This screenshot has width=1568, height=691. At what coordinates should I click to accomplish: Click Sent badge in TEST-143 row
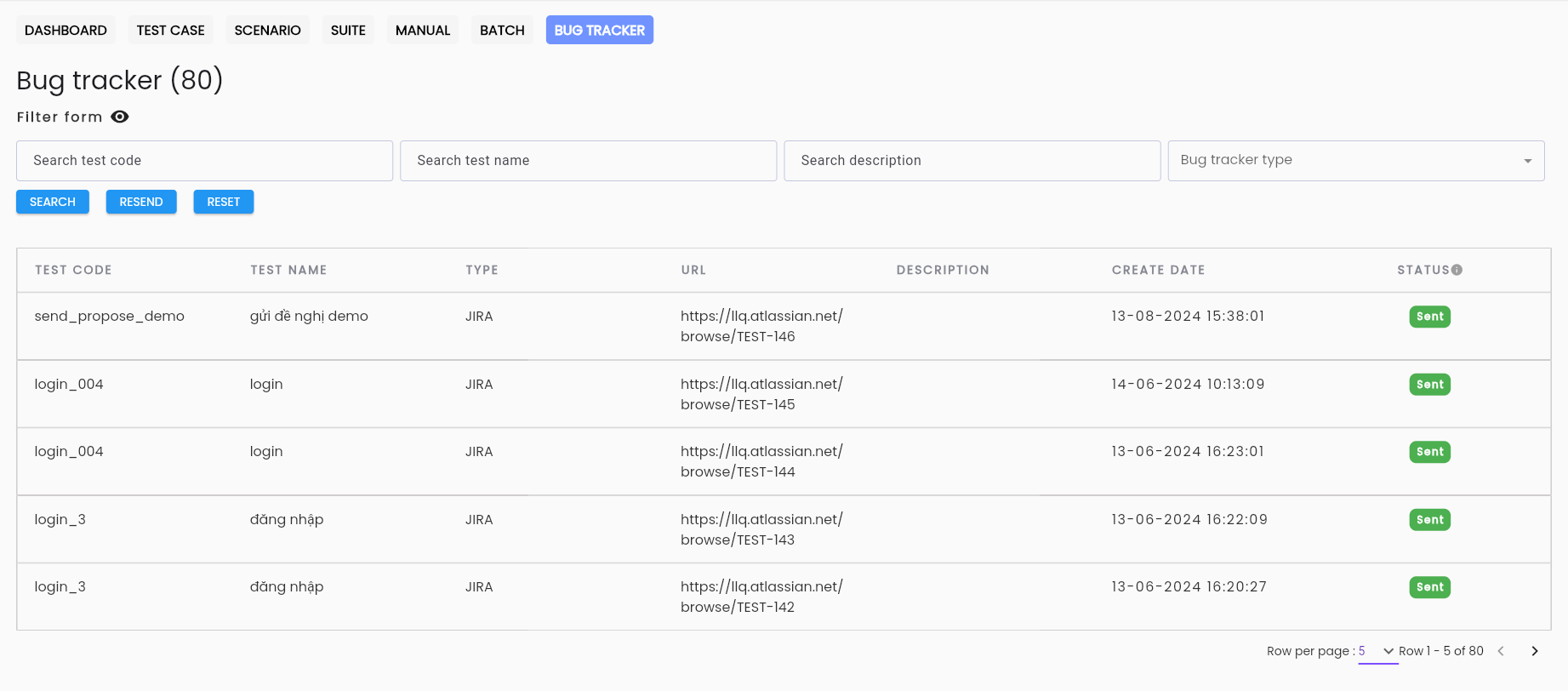point(1429,520)
